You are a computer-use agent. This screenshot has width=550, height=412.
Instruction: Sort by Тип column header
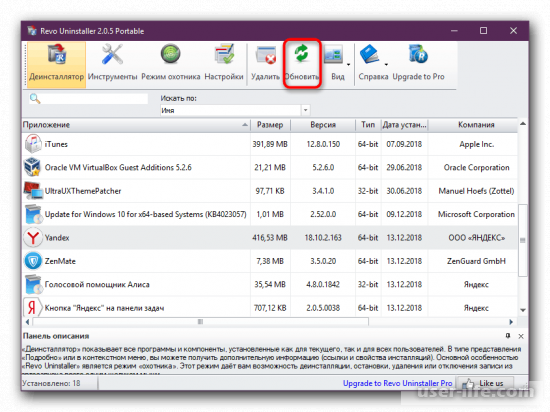tap(368, 125)
